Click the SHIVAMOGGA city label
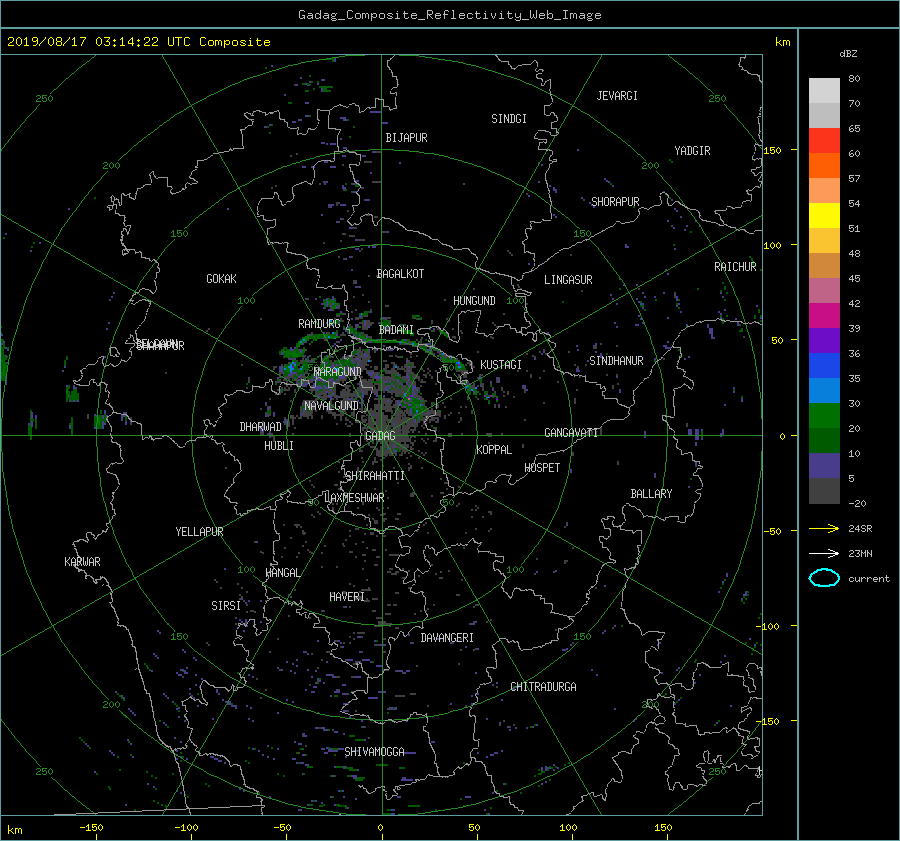 point(374,752)
